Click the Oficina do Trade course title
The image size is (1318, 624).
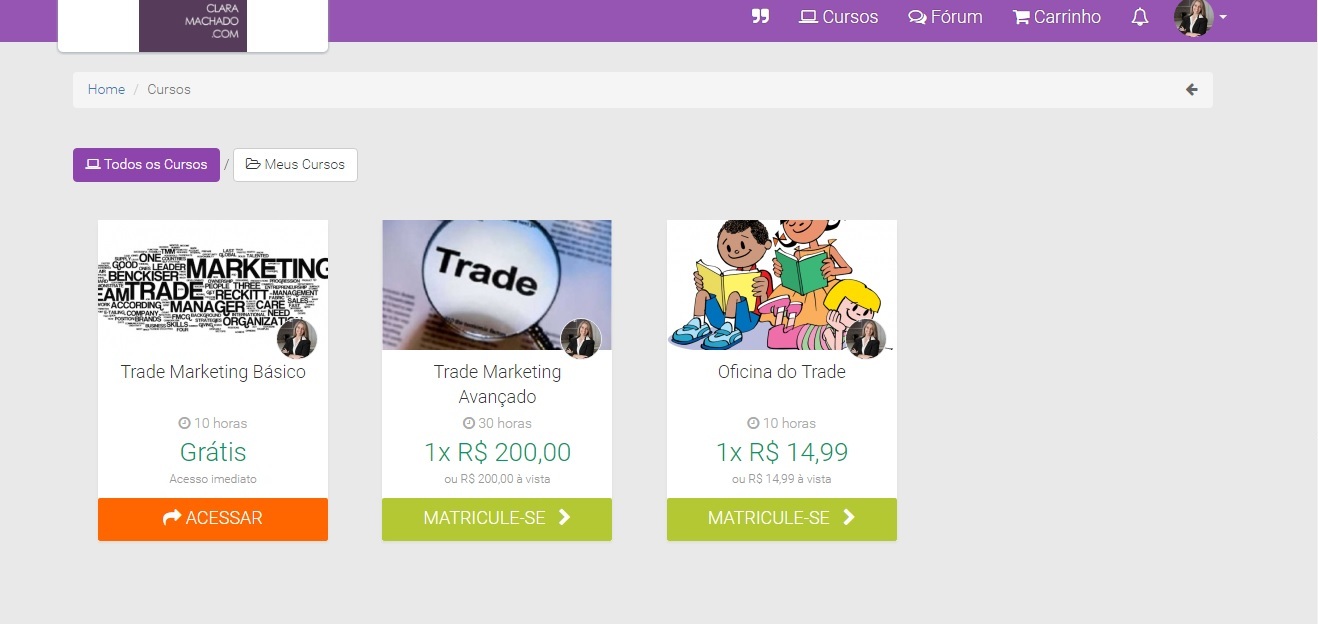[782, 372]
